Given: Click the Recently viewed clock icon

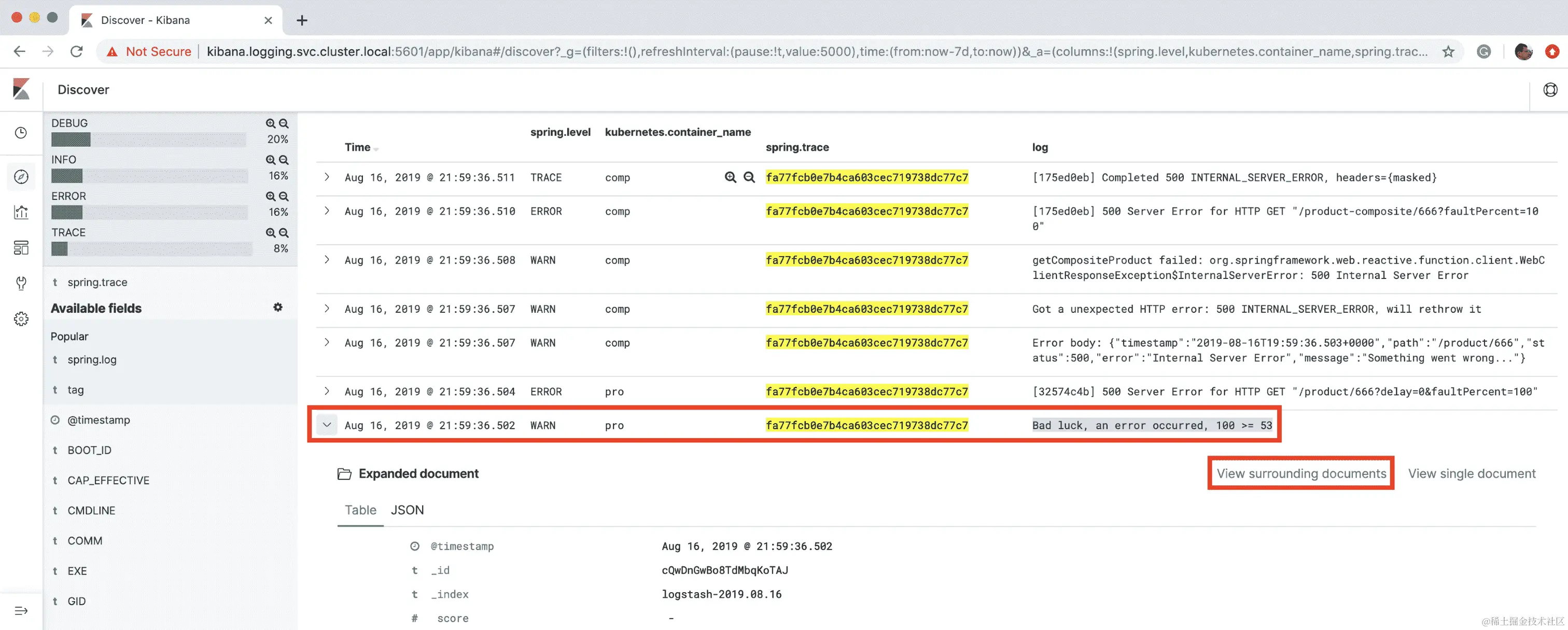Looking at the screenshot, I should tap(21, 133).
